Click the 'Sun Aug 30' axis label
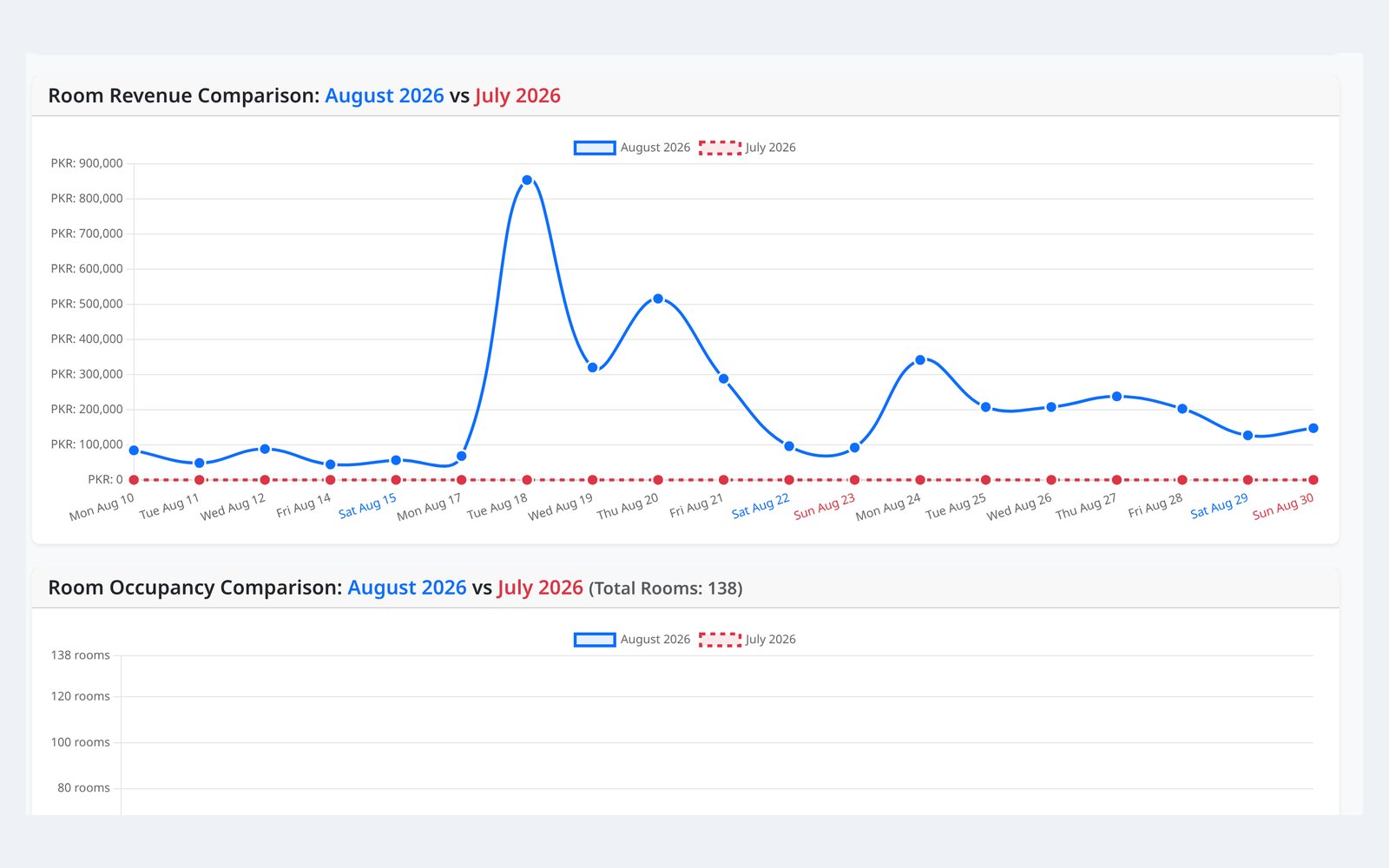1389x868 pixels. coord(1283,506)
